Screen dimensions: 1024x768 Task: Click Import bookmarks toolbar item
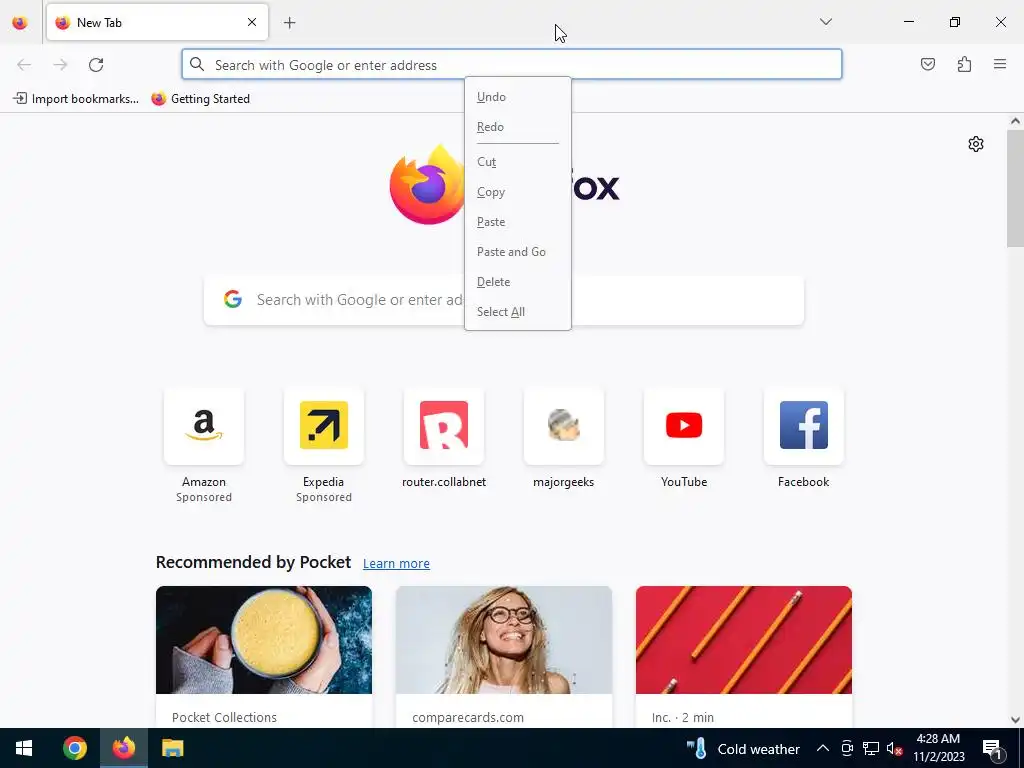coord(76,99)
